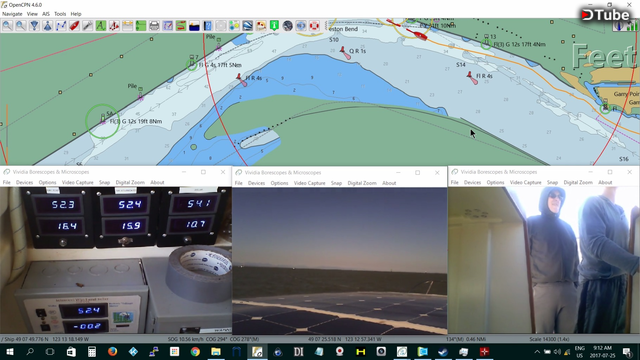
Task: Open File menu in middle Vividia window
Action: 239,183
